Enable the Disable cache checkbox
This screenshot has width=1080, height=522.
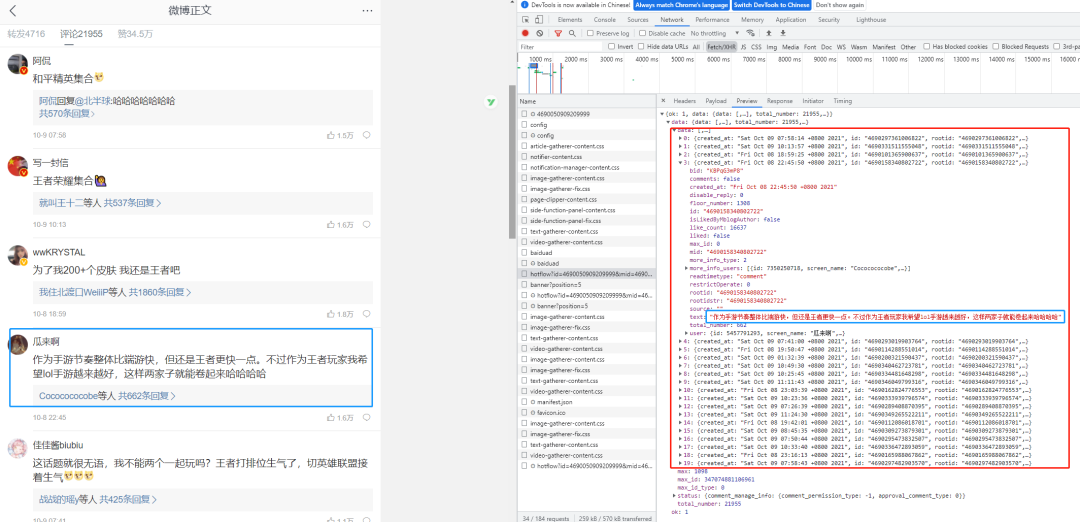point(643,33)
